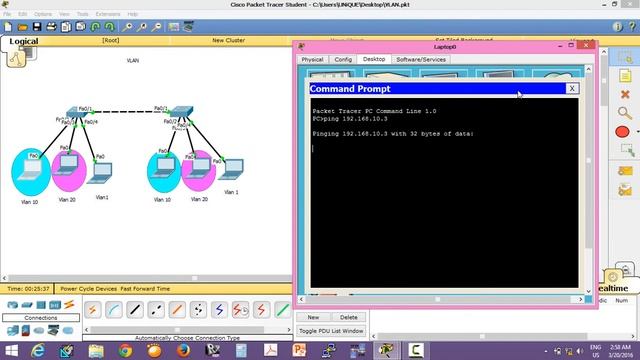Undo the last action with the green arrow

pos(95,27)
